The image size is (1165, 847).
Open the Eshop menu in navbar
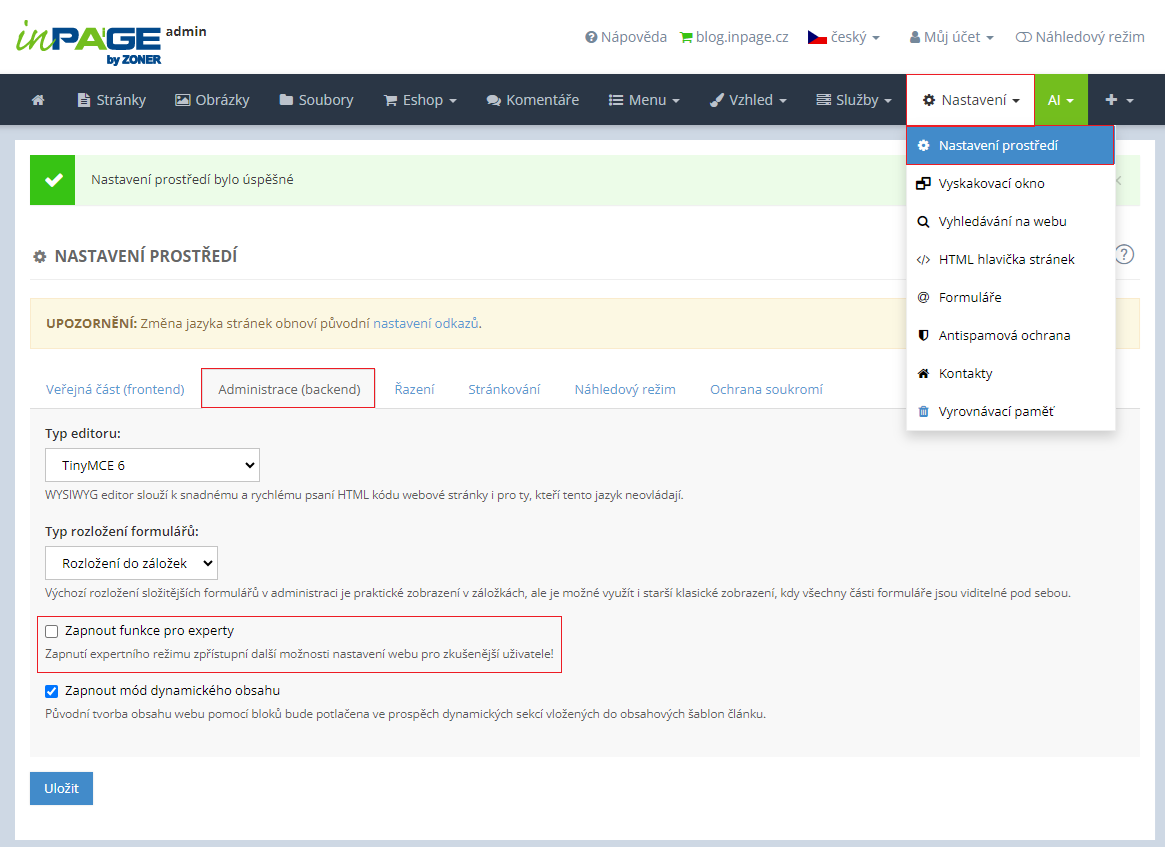pyautogui.click(x=420, y=100)
